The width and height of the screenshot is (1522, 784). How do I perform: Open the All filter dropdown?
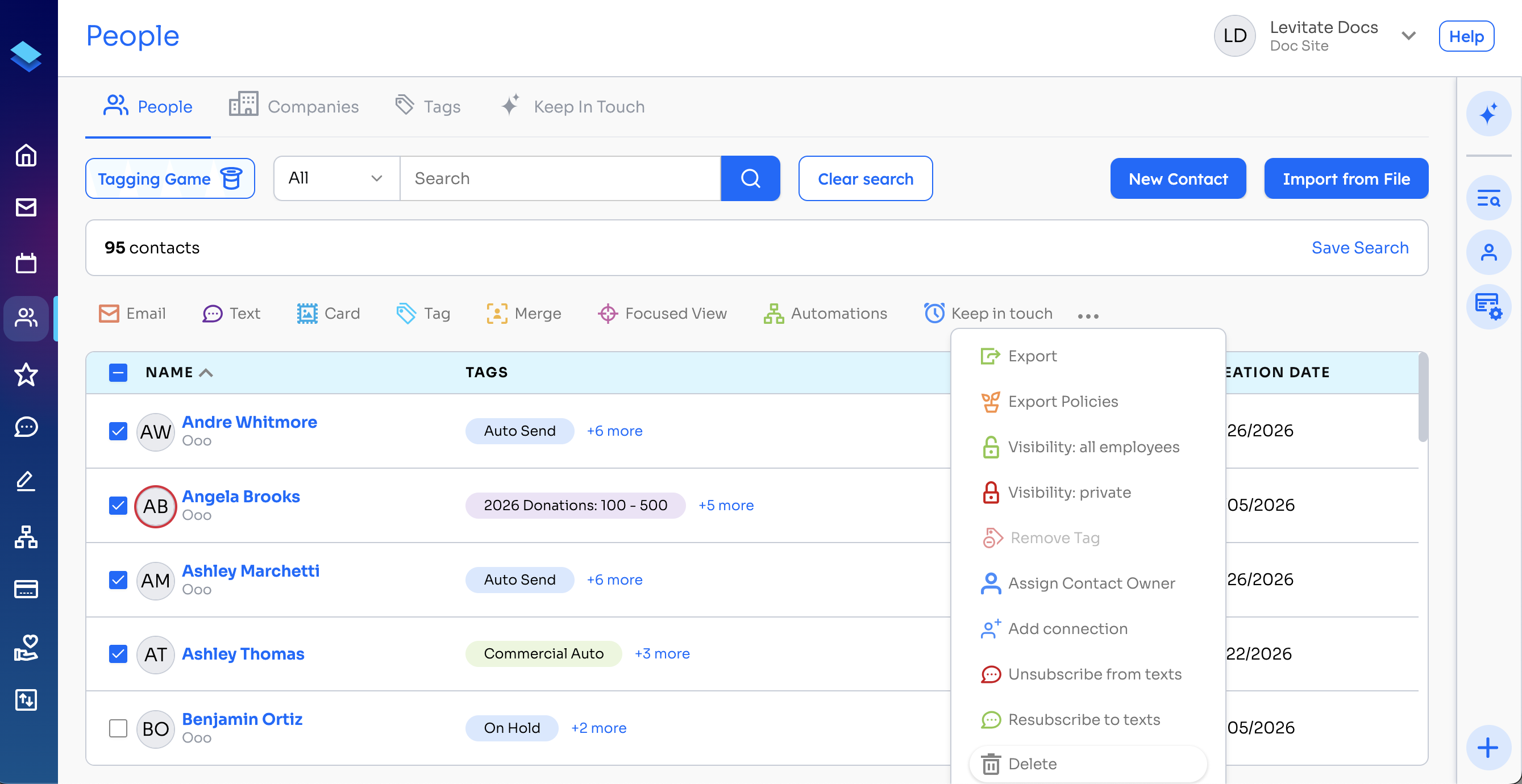pos(337,178)
